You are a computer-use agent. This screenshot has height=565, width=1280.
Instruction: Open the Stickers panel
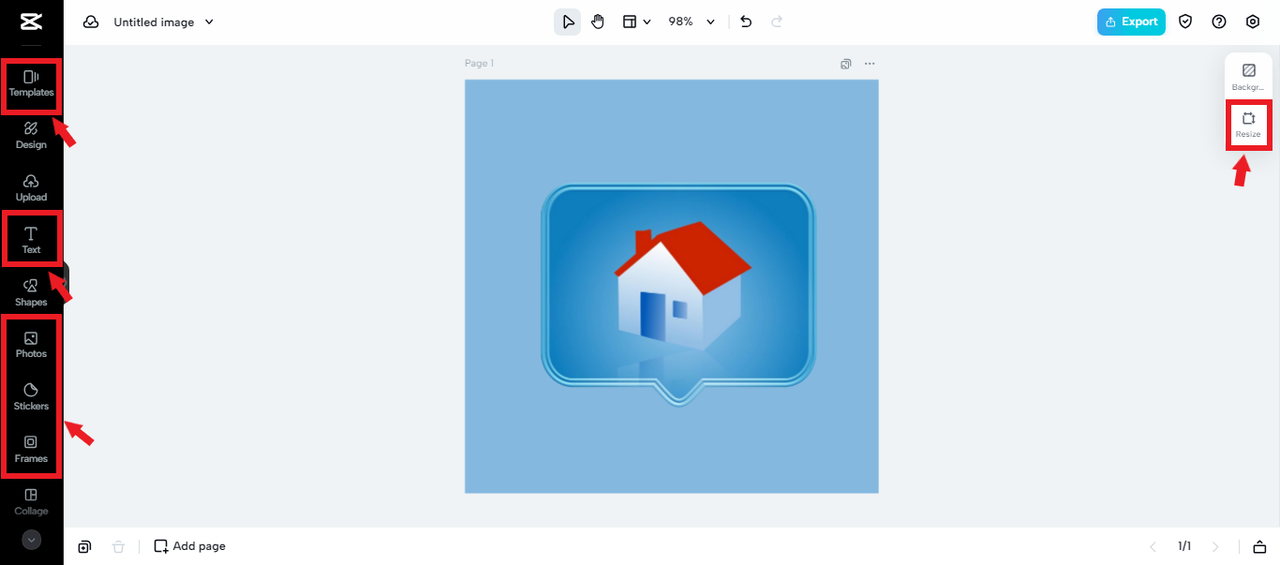(31, 397)
